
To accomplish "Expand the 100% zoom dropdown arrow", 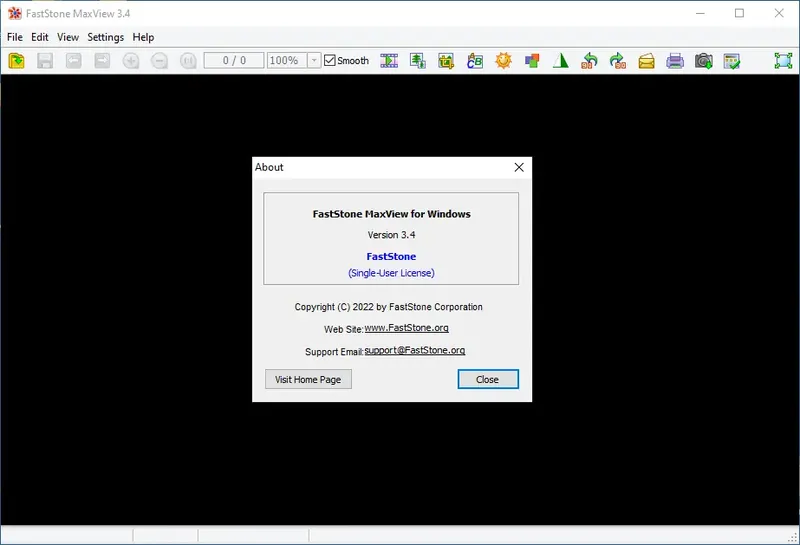I will [314, 60].
